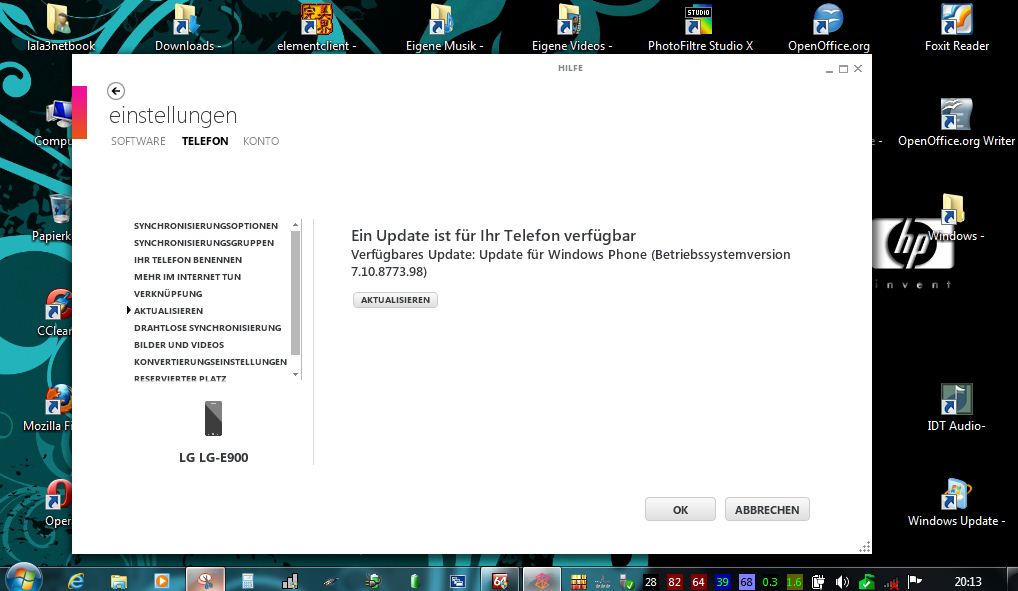
Task: Switch to the SOFTWARE tab
Action: (138, 141)
